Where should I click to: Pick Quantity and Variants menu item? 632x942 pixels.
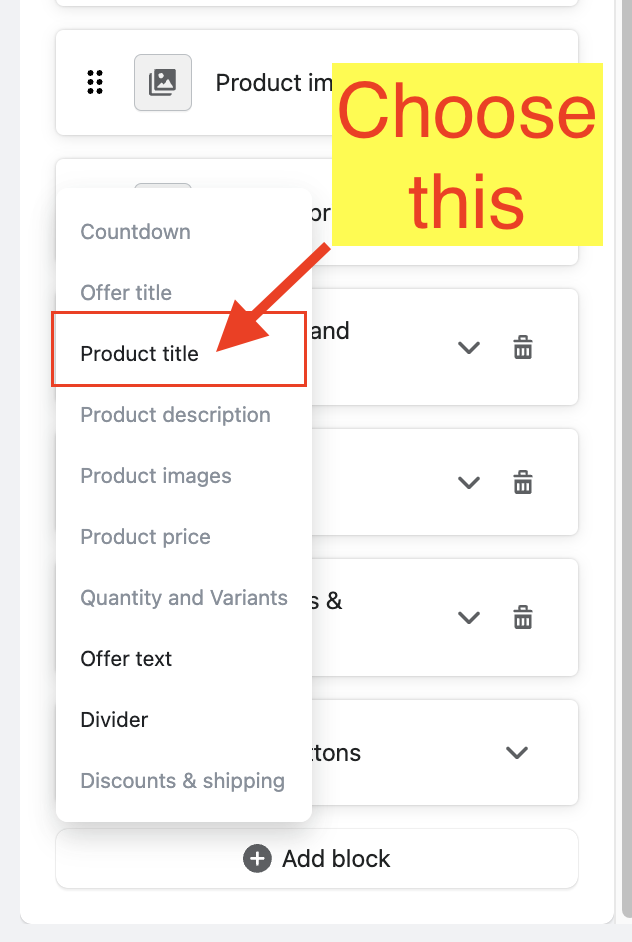coord(184,598)
